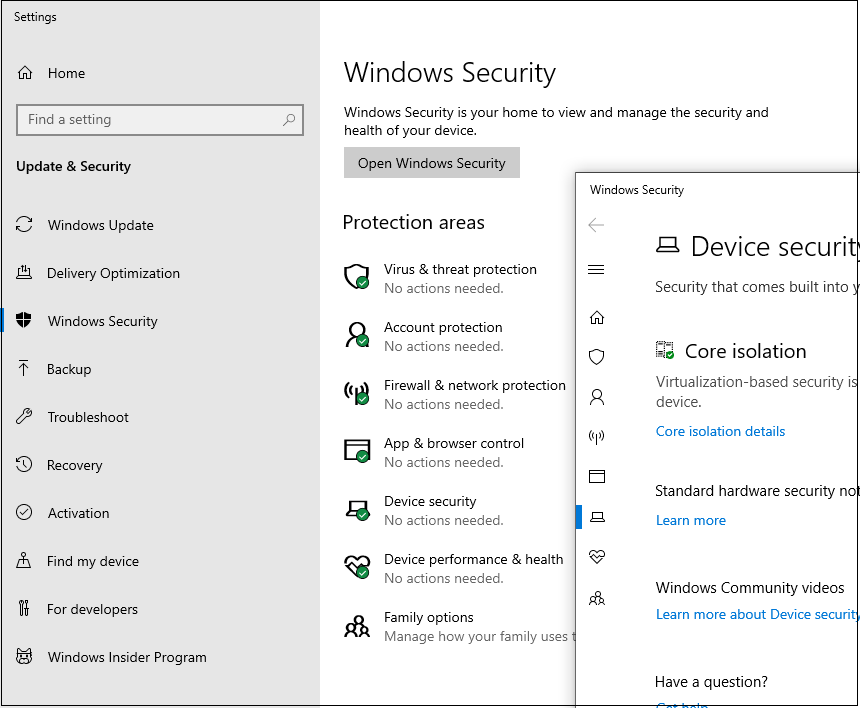The image size is (860, 708).
Task: Open the shield Virus protection sidebar icon
Action: coord(597,357)
